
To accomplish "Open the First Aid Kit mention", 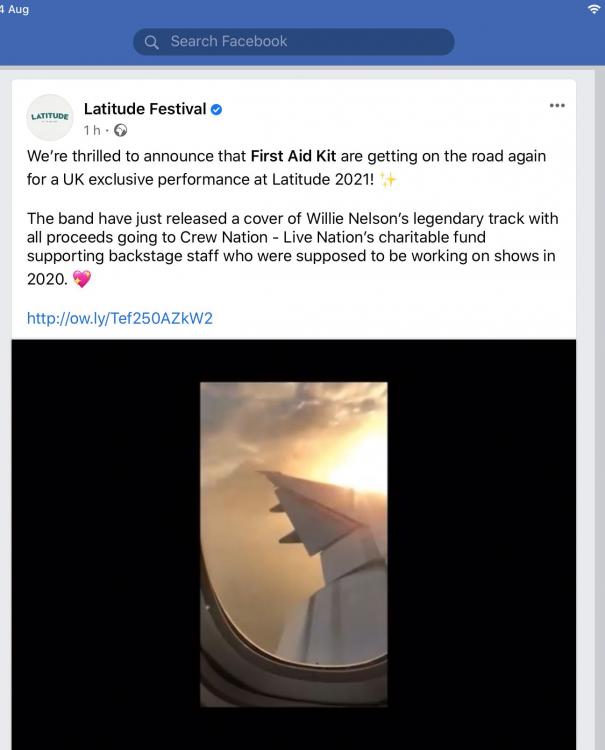I will coord(293,156).
